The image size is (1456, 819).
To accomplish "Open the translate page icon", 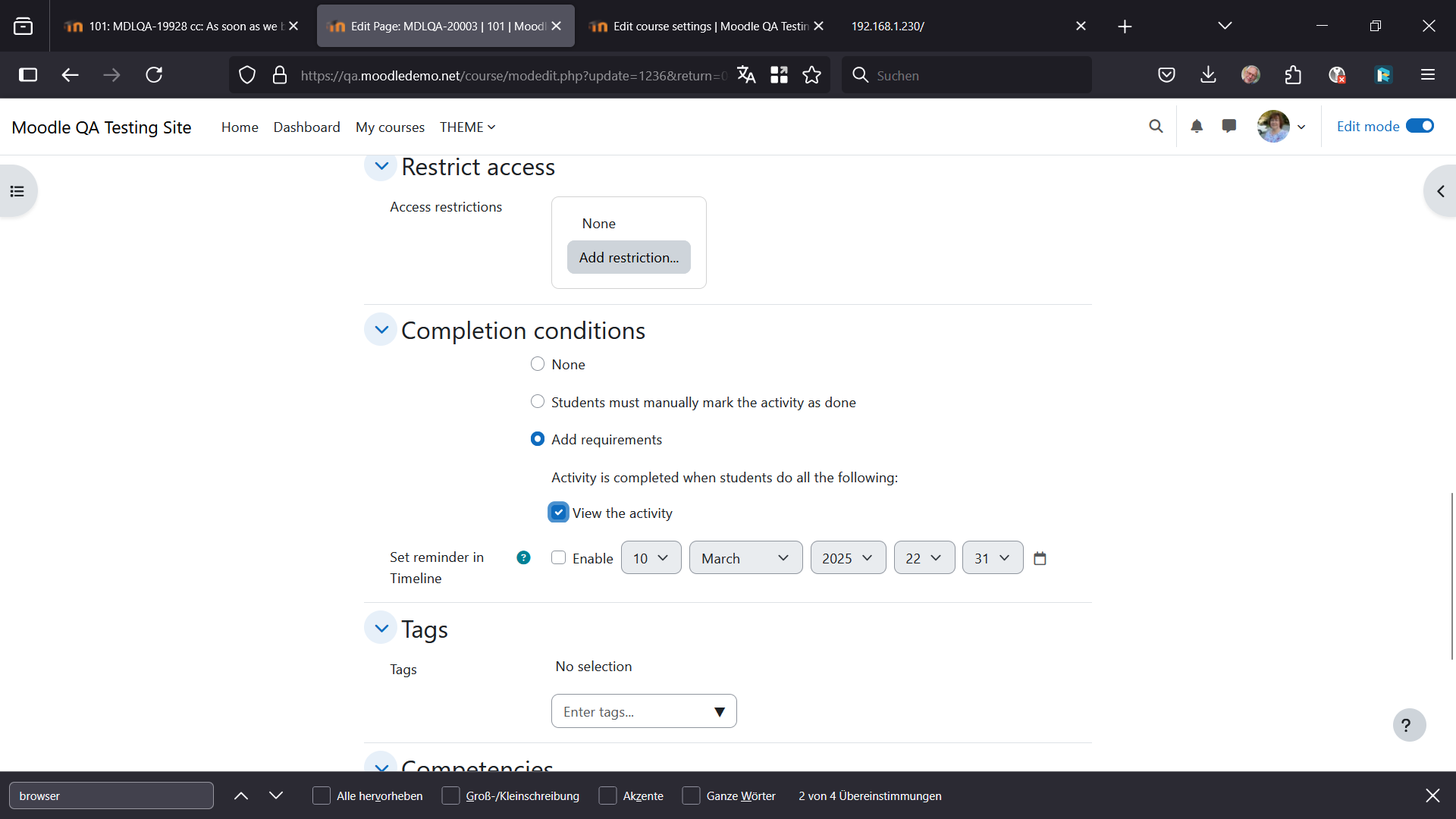I will point(746,75).
